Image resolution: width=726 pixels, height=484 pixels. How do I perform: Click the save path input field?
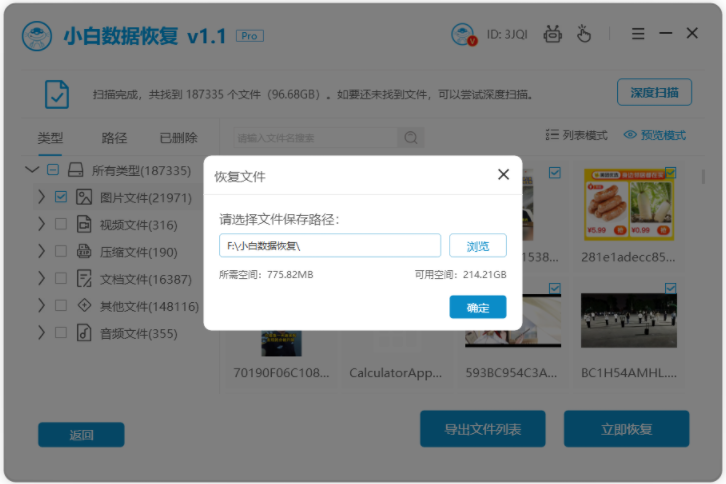tap(330, 245)
